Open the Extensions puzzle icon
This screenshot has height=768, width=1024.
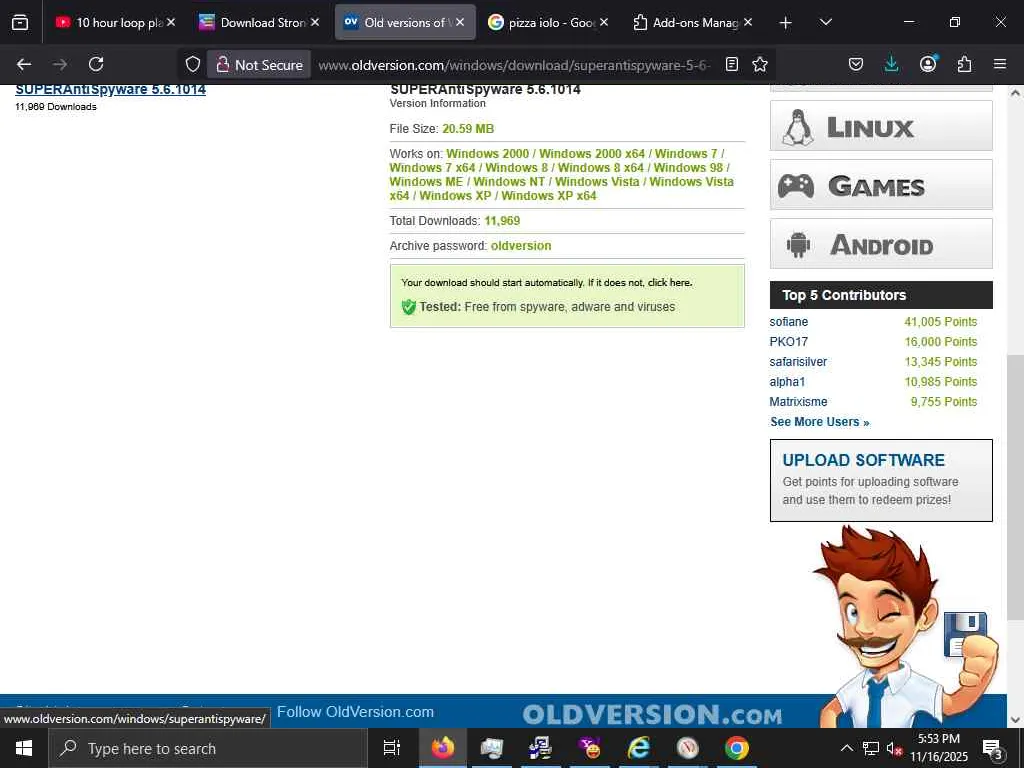point(964,64)
